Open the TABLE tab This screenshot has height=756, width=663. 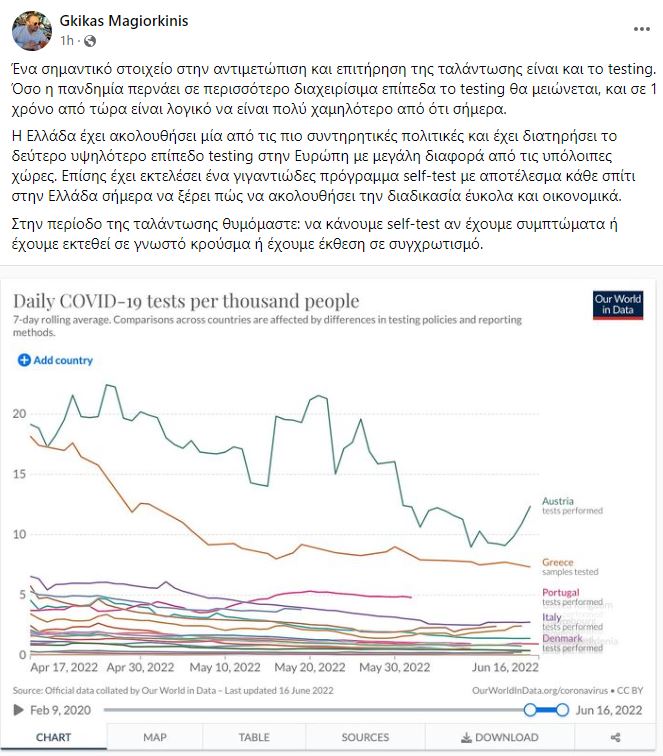254,738
